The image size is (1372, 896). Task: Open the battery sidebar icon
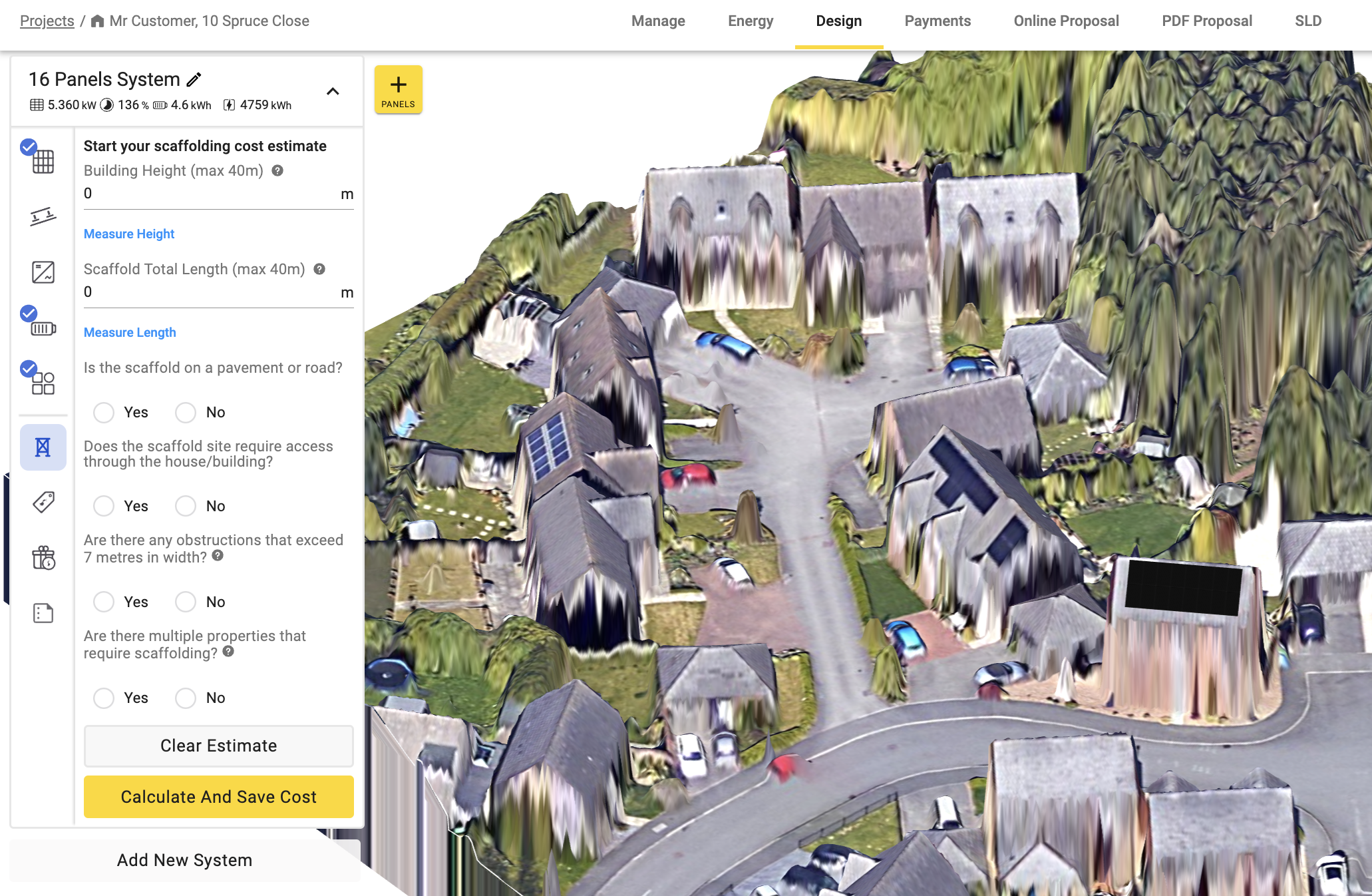point(43,328)
